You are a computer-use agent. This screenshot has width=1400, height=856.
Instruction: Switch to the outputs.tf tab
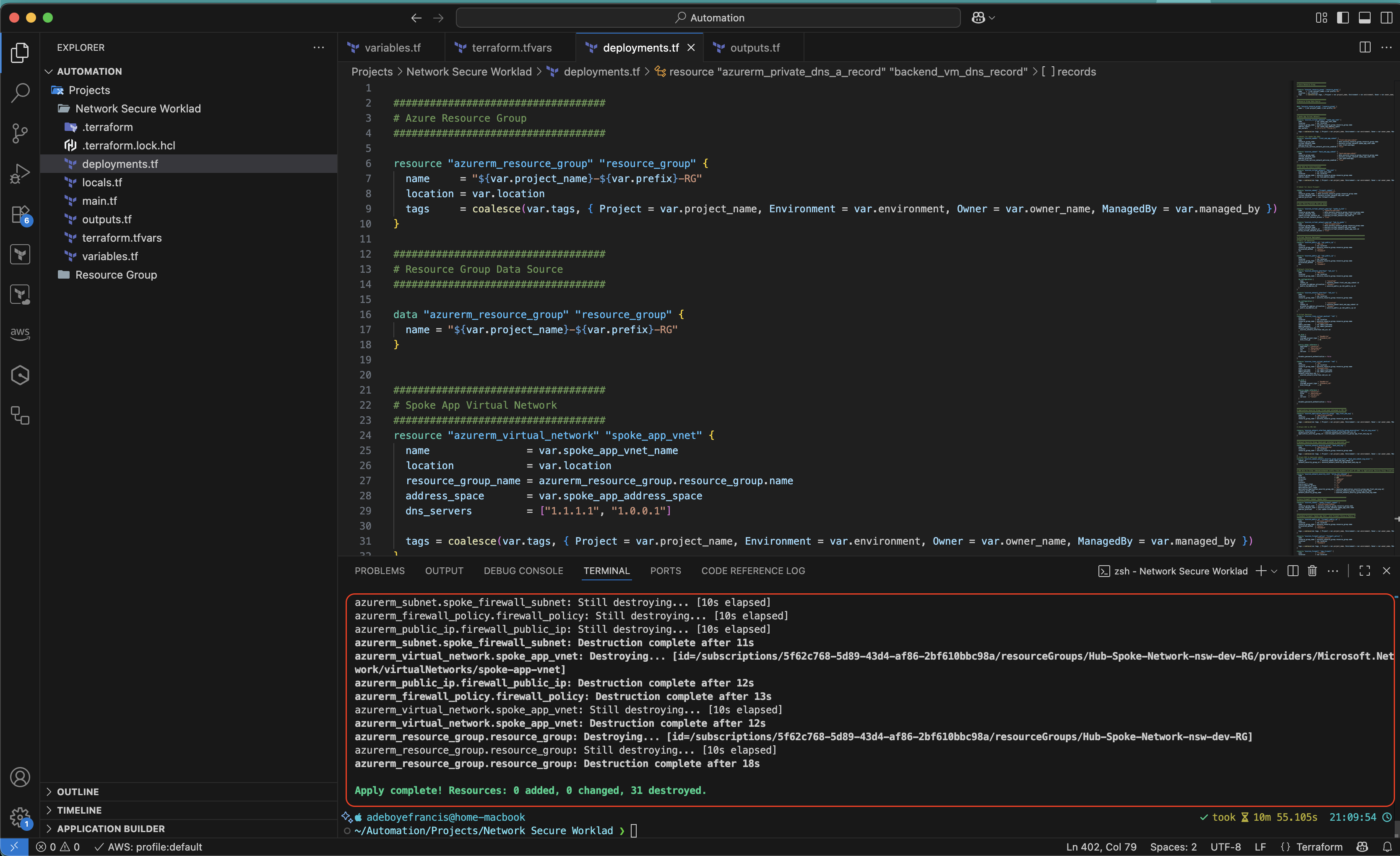753,48
